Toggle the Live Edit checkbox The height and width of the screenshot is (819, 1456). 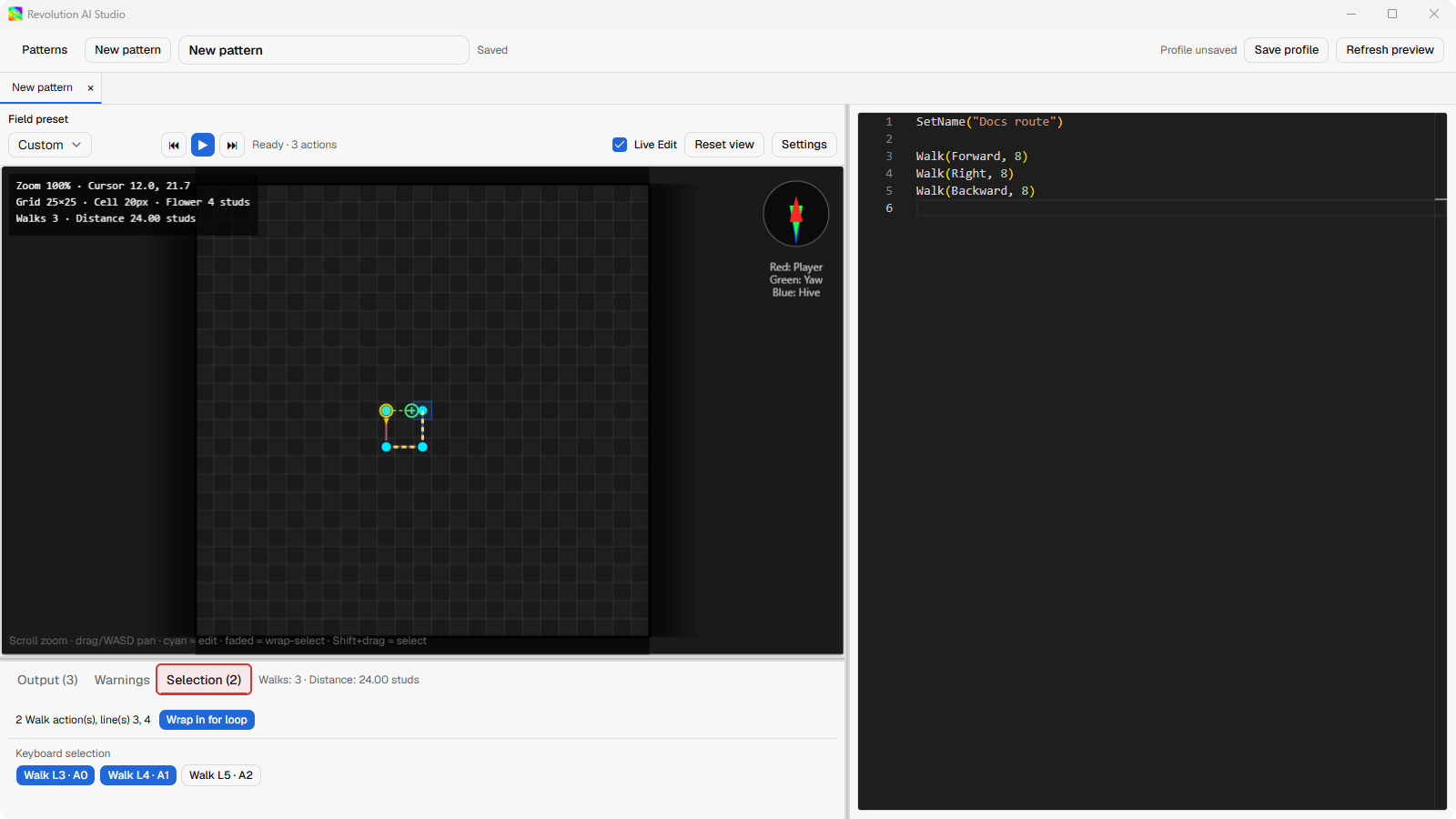point(620,145)
